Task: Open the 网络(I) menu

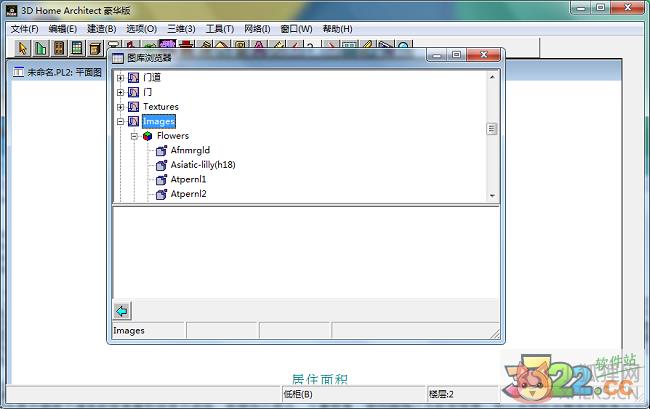Action: [x=257, y=29]
